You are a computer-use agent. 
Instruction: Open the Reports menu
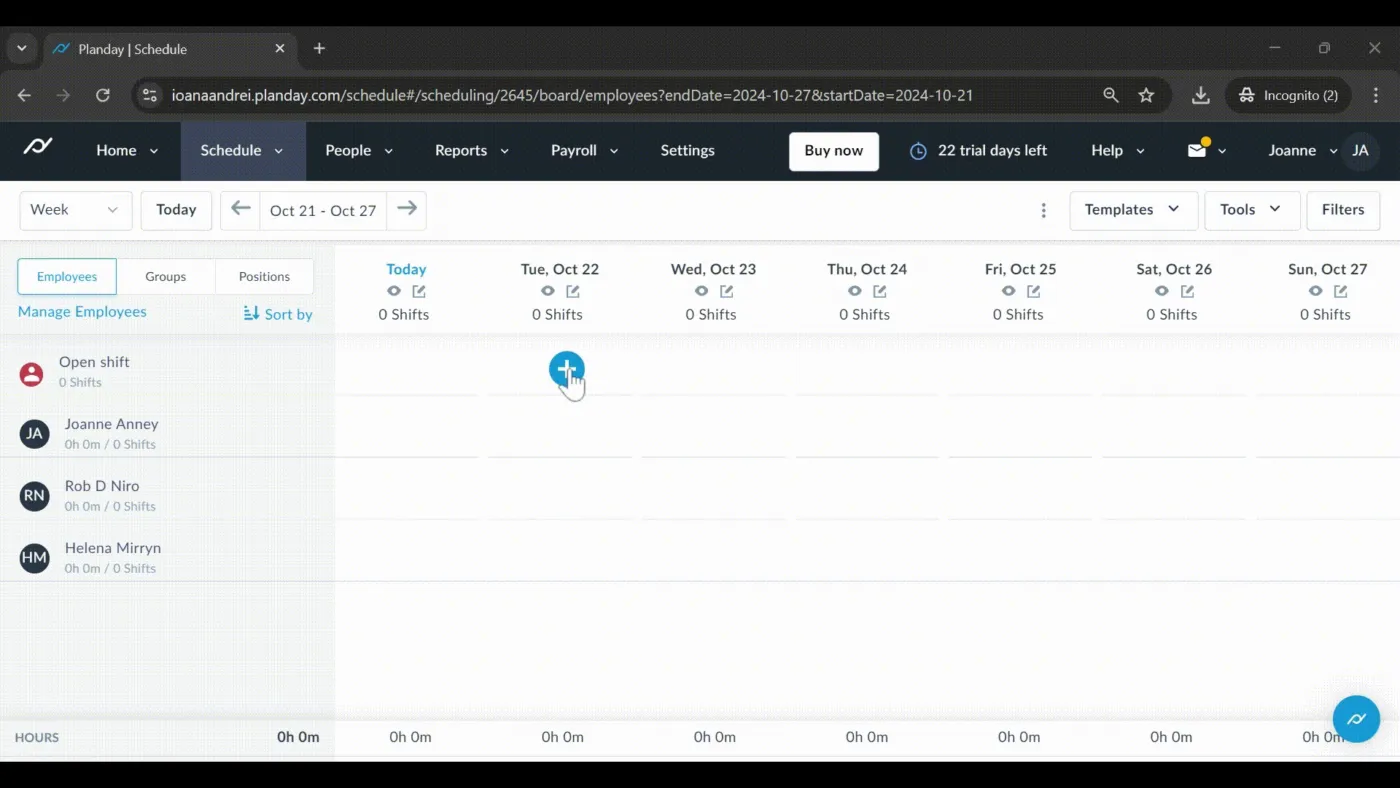point(472,151)
